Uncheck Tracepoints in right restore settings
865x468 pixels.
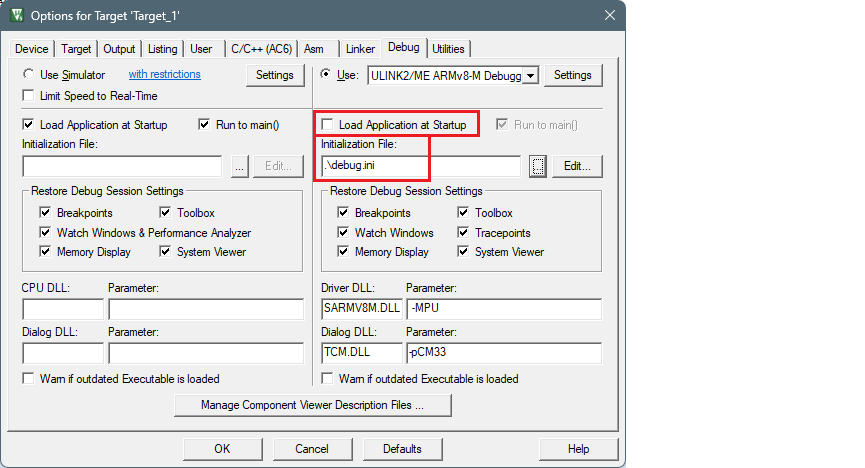(464, 232)
